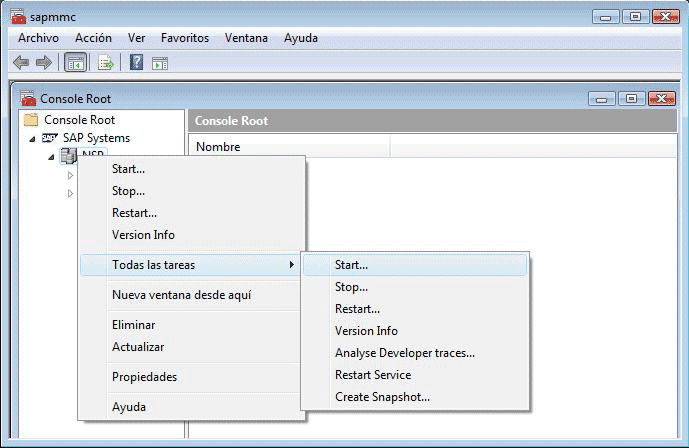Collapse the NSP tree node arrow
The width and height of the screenshot is (689, 448).
pyautogui.click(x=51, y=157)
